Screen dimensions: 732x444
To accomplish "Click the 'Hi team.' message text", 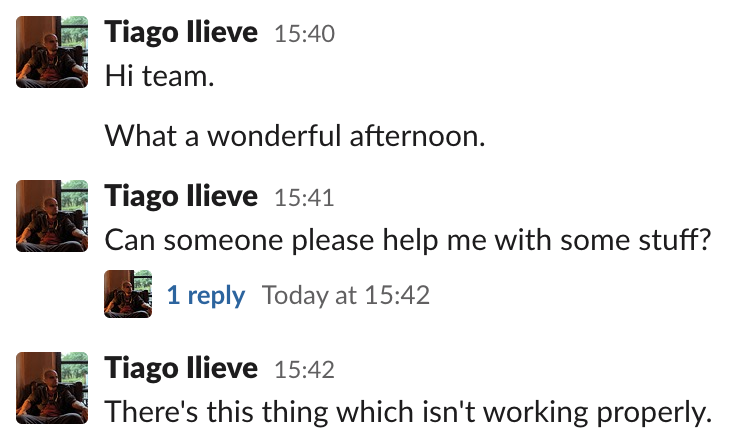I will click(160, 76).
